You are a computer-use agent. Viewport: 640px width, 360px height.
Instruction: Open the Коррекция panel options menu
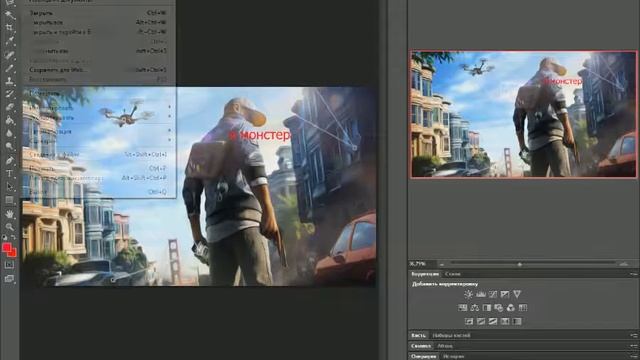pos(633,274)
